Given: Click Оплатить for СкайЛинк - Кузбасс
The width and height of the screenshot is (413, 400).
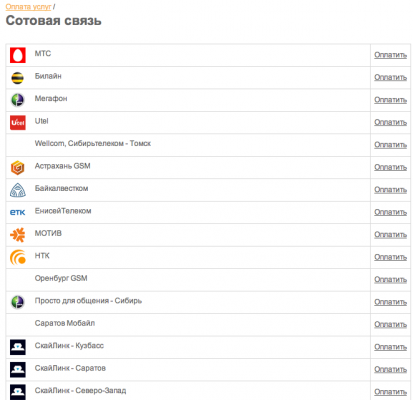Looking at the screenshot, I should tap(390, 347).
